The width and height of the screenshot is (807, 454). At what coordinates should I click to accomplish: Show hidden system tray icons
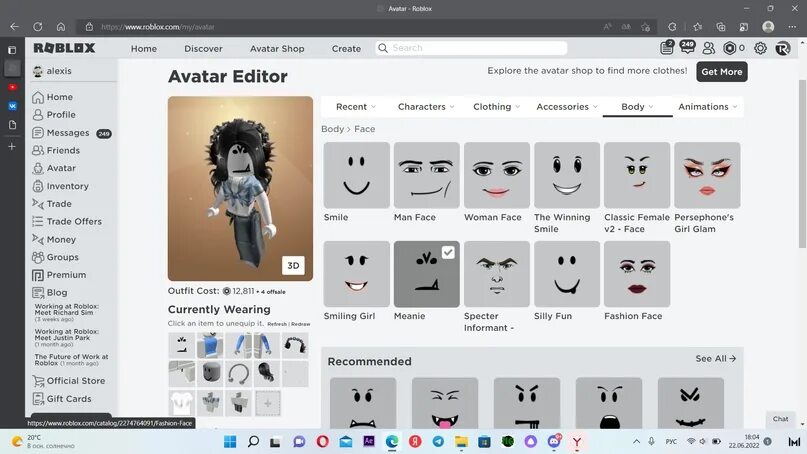coord(637,442)
